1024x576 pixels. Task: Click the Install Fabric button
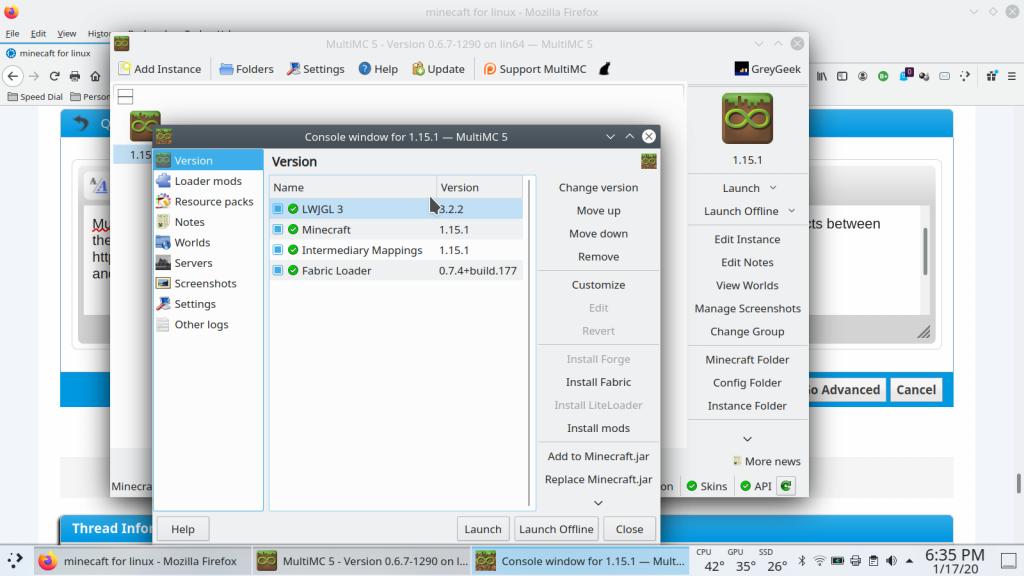click(x=598, y=382)
